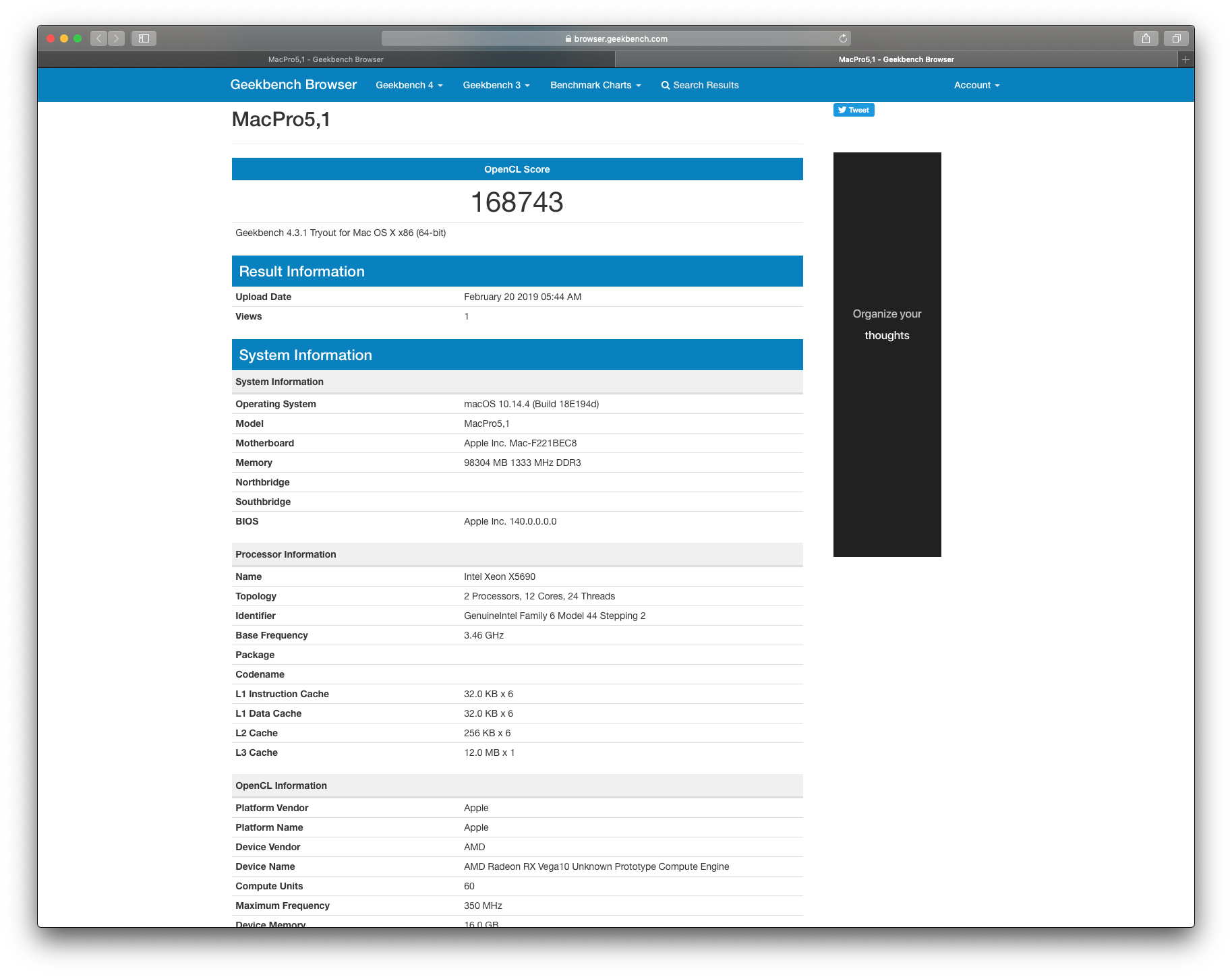Click the Views count value 1

(467, 316)
